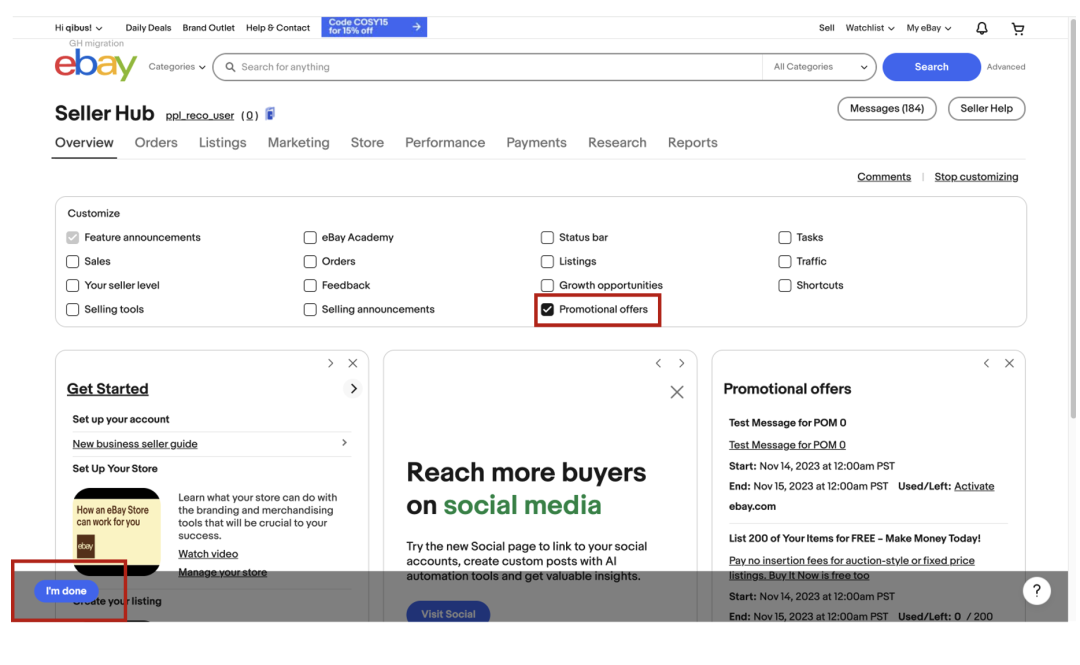Open Get Started section with round chevron
1080x665 pixels.
point(353,389)
